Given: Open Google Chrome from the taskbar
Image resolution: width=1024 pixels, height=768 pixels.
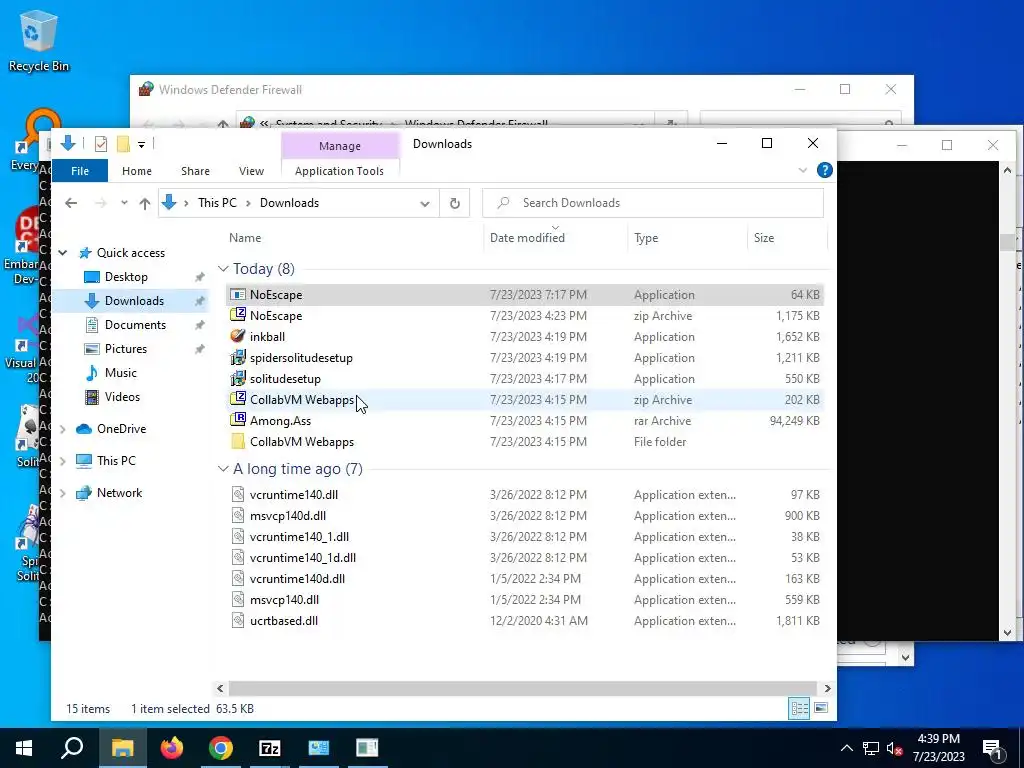Looking at the screenshot, I should [221, 748].
